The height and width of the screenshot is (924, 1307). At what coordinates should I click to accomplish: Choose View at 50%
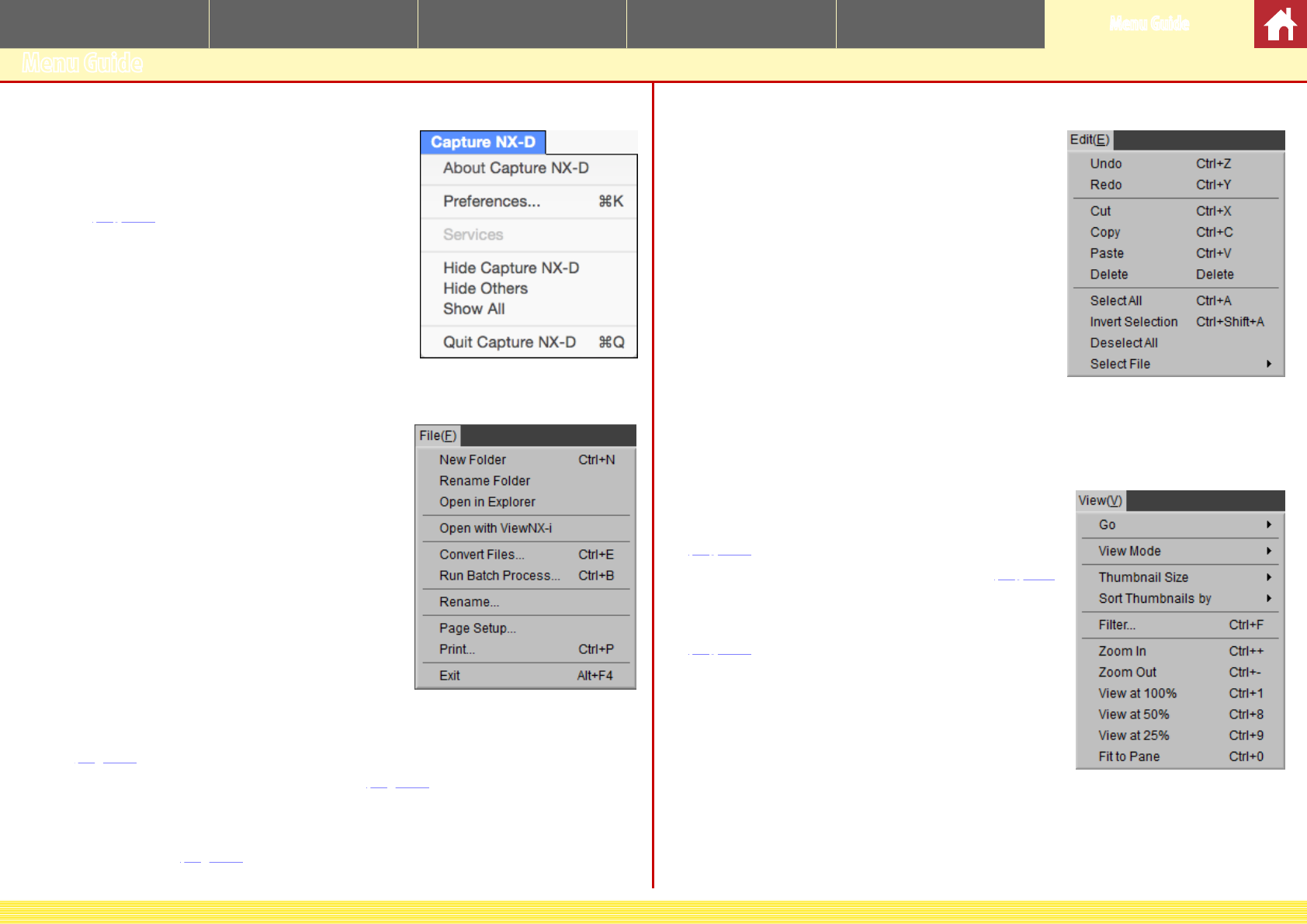(1180, 715)
